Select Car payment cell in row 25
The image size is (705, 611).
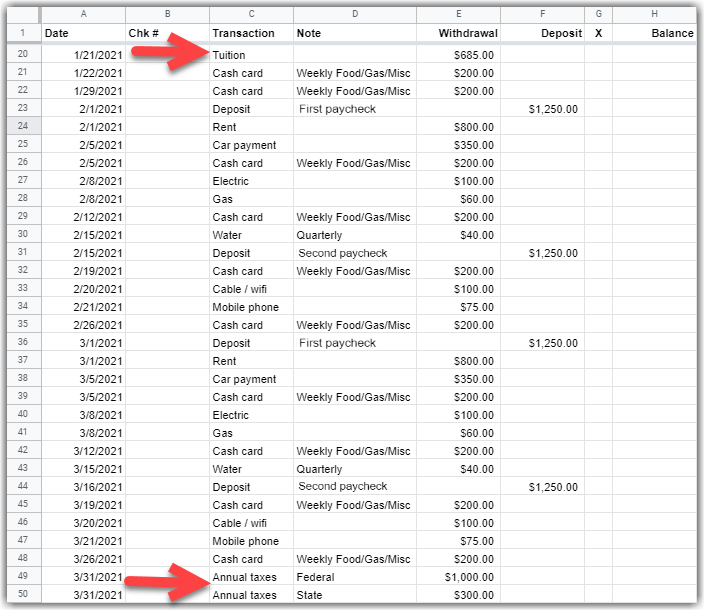click(251, 145)
